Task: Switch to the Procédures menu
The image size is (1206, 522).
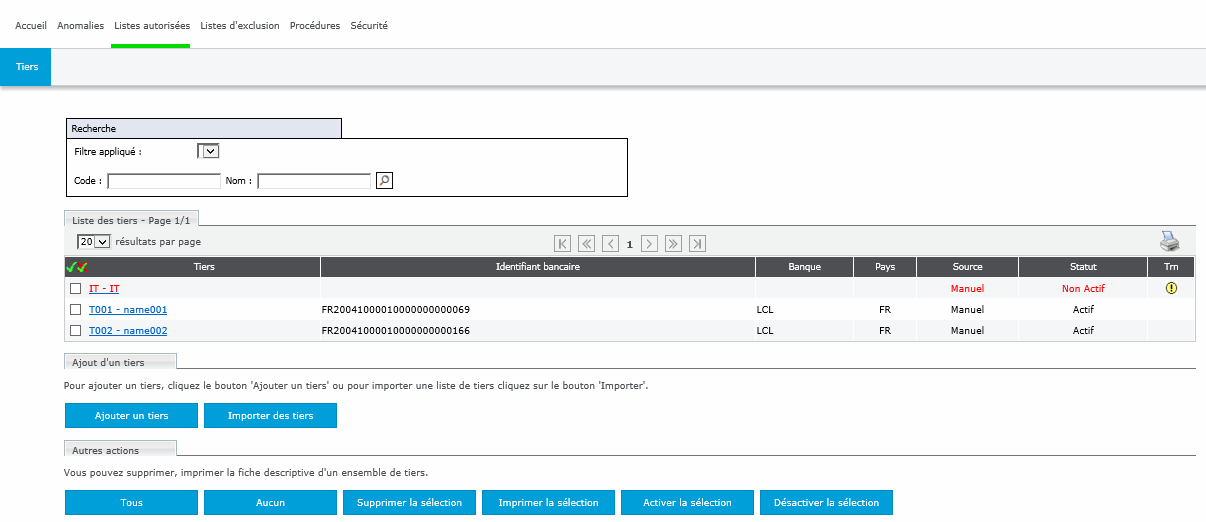Action: coord(314,25)
